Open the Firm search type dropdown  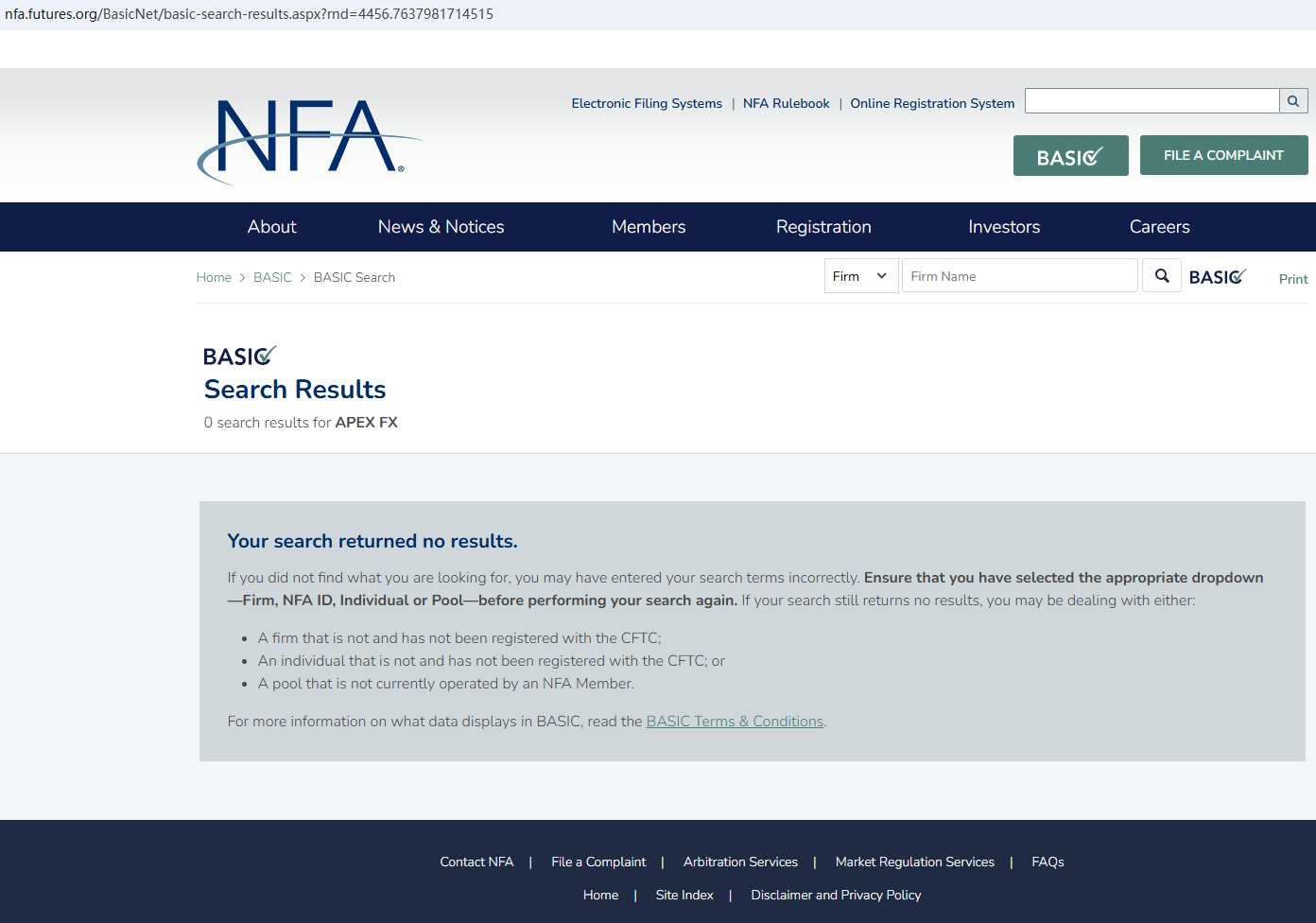point(861,276)
